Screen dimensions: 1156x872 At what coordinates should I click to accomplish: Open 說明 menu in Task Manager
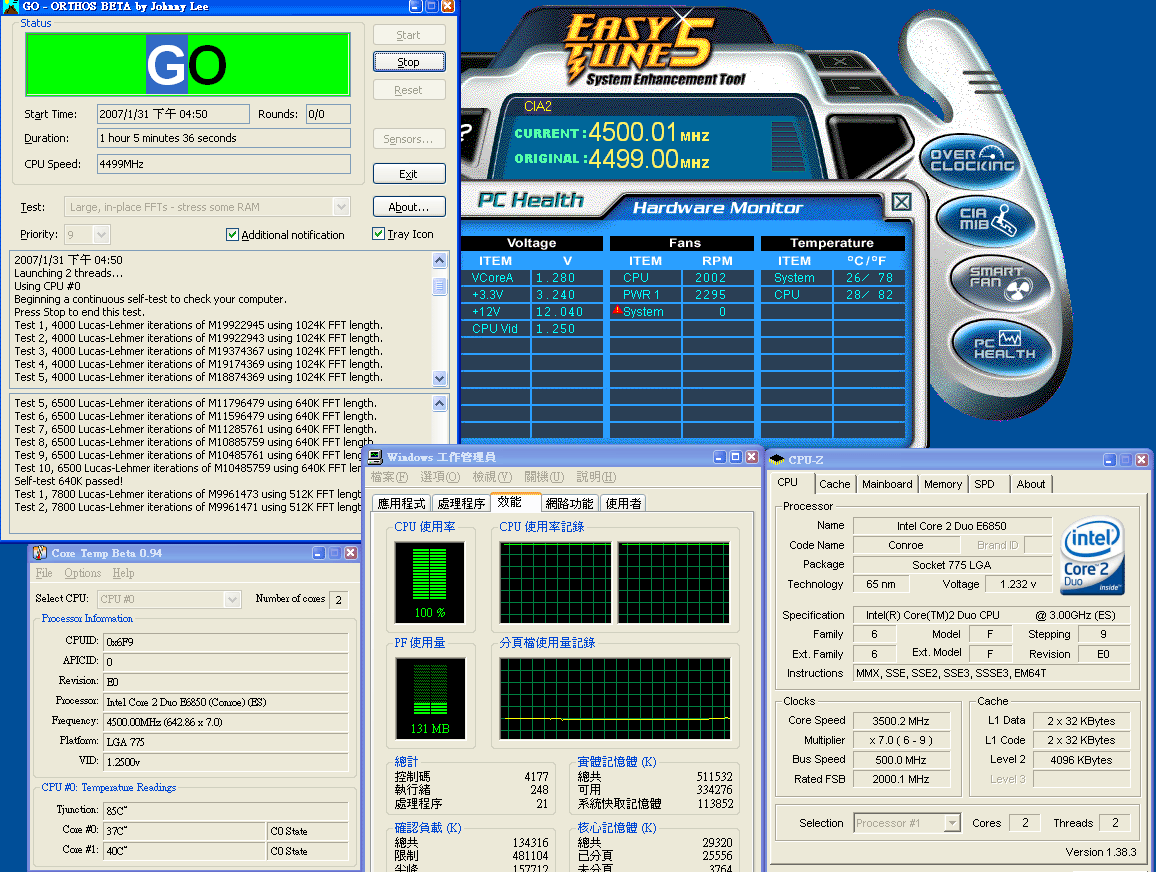click(596, 477)
